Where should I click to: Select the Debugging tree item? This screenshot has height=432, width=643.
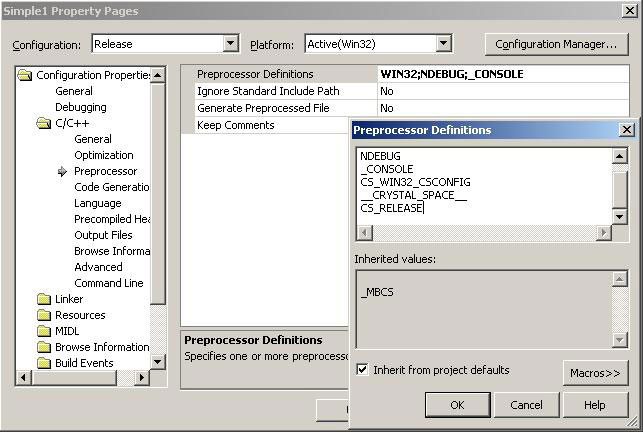pos(80,107)
